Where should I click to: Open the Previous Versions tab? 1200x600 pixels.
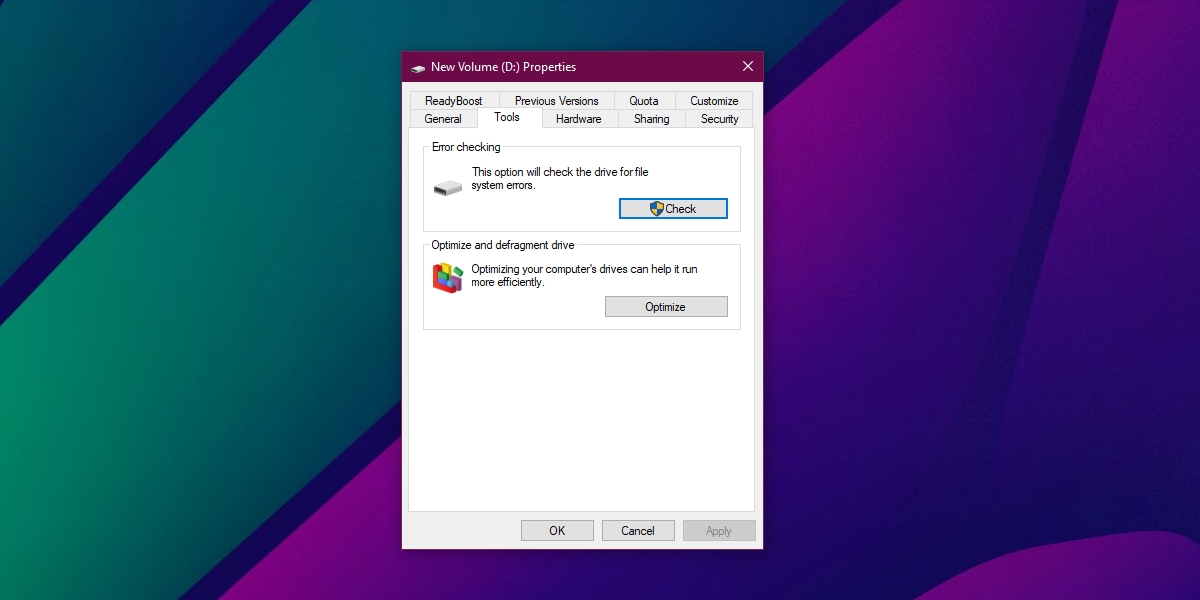click(x=556, y=100)
